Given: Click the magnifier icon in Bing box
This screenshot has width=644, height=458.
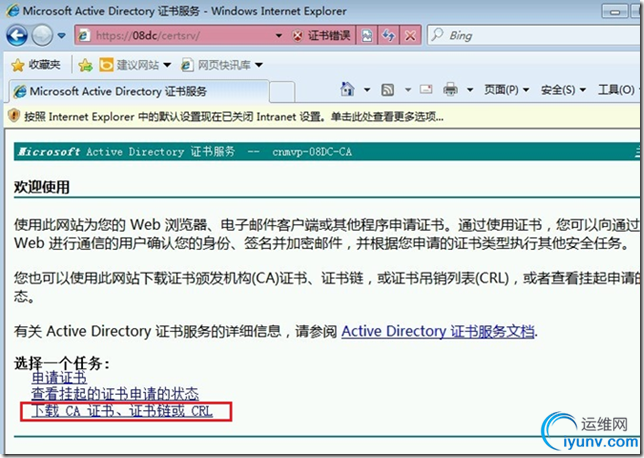Looking at the screenshot, I should (x=437, y=35).
